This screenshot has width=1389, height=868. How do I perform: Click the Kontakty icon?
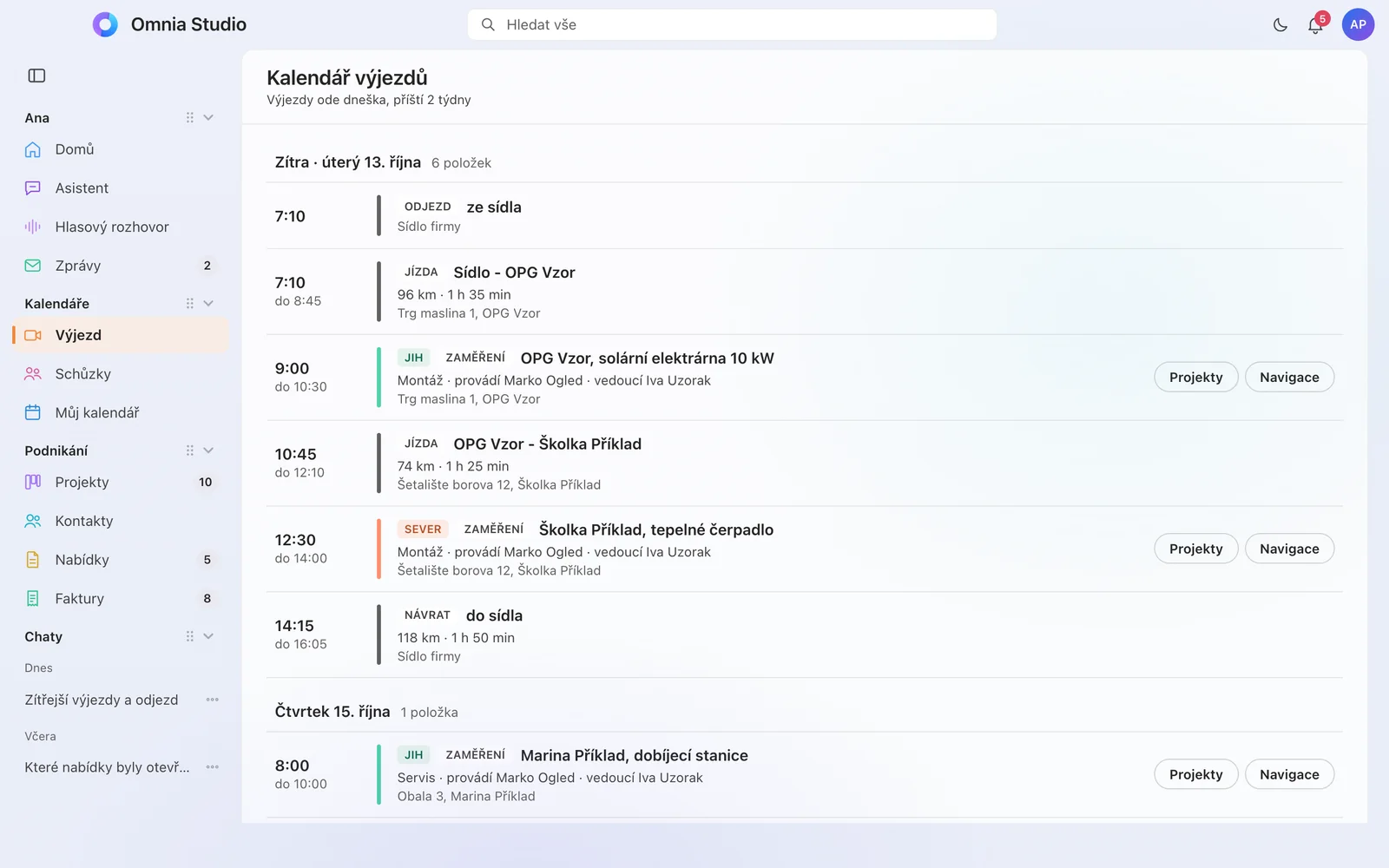(x=33, y=521)
